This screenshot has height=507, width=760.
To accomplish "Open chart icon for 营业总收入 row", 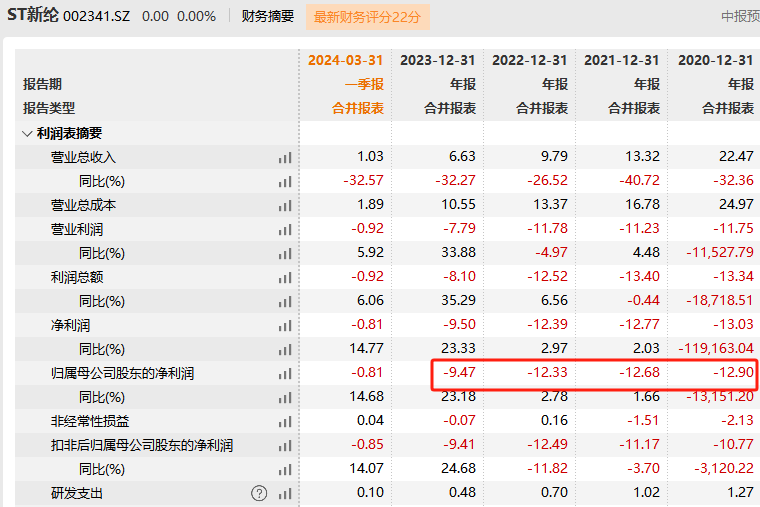I will tap(285, 157).
